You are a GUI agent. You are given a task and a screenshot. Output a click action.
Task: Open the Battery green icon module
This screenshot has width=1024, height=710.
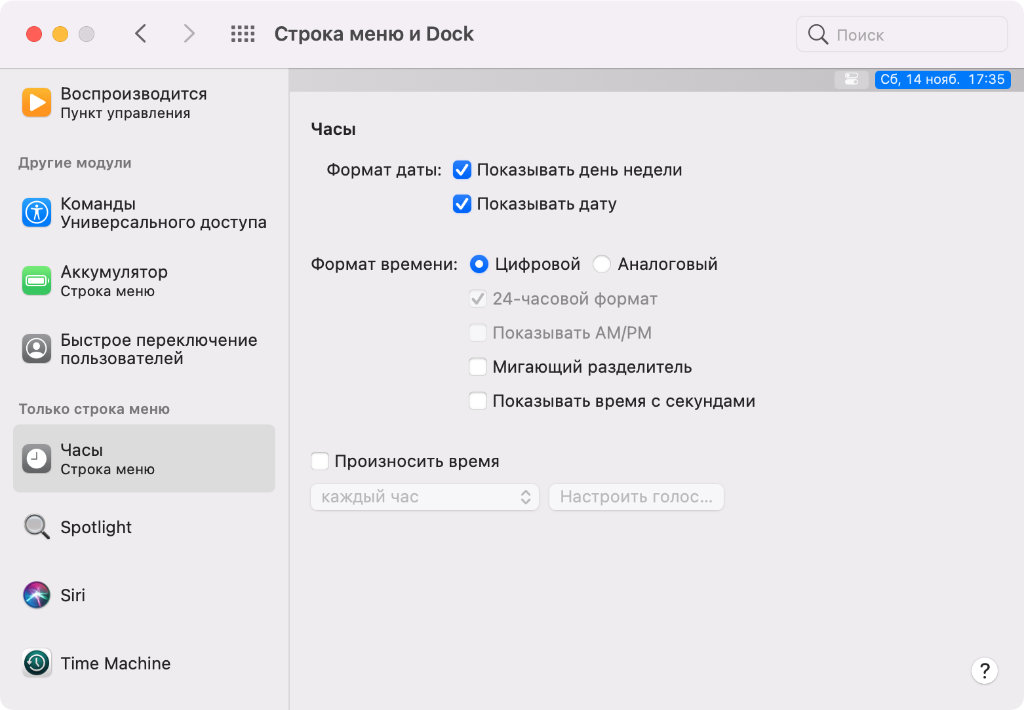point(37,281)
